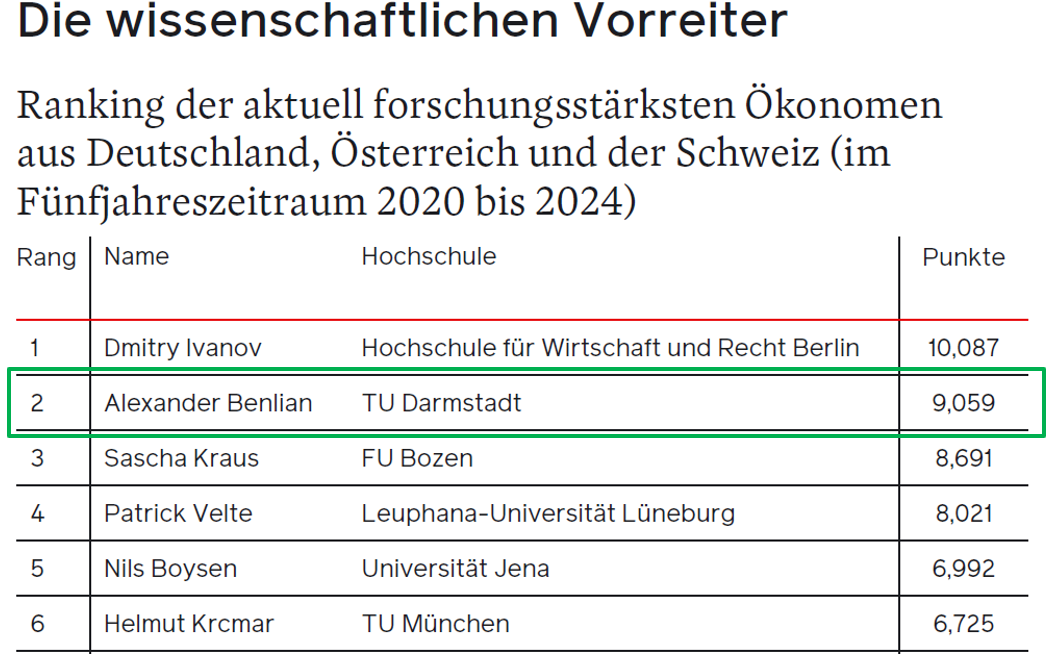Select the score 6,725
Screen dimensions: 1049x662
(963, 625)
